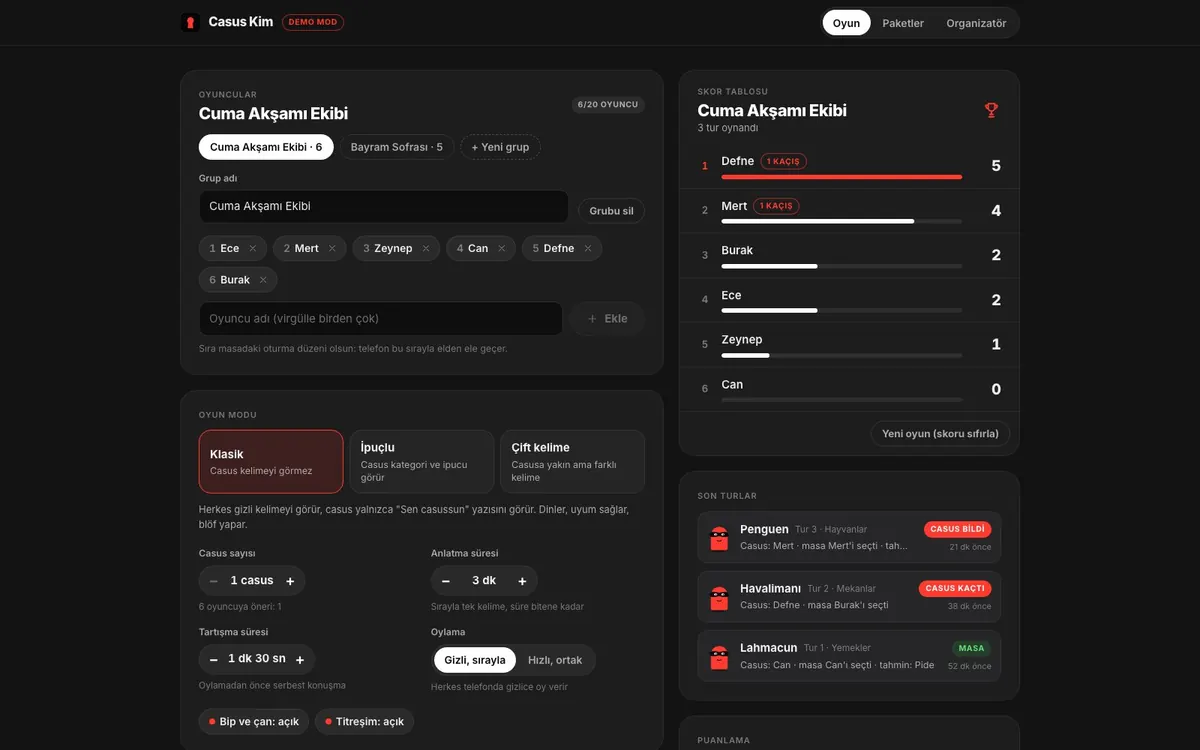Remove Defne's player chip with x

(588, 248)
